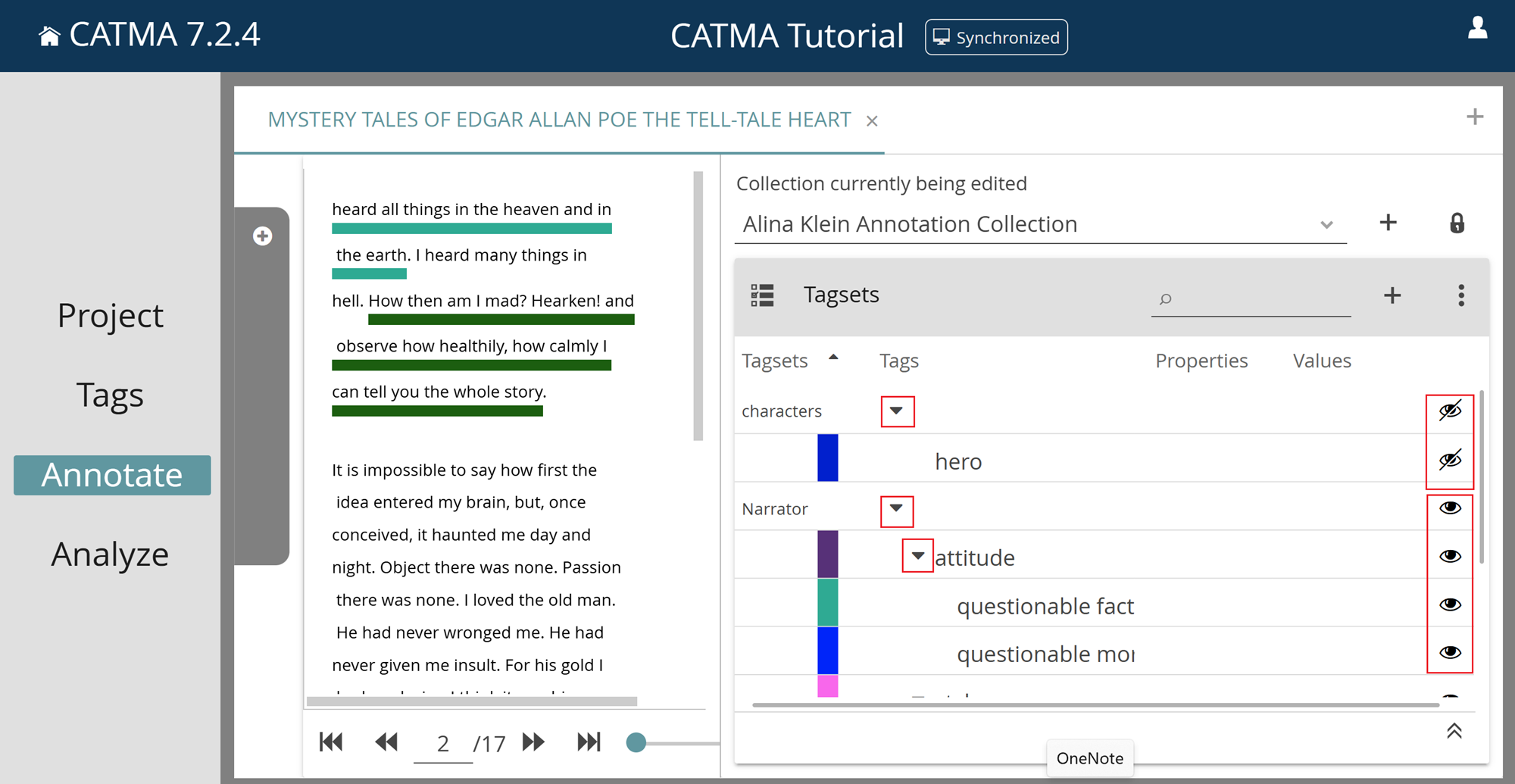The height and width of the screenshot is (784, 1515).
Task: Click the page number field showing 2
Action: [x=442, y=742]
